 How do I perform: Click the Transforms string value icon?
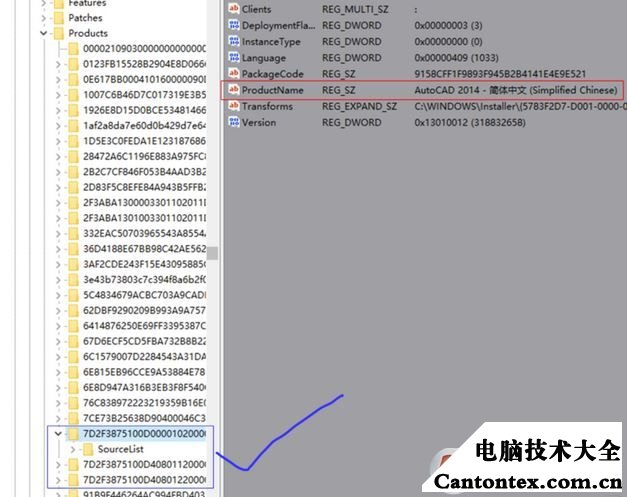[234, 106]
